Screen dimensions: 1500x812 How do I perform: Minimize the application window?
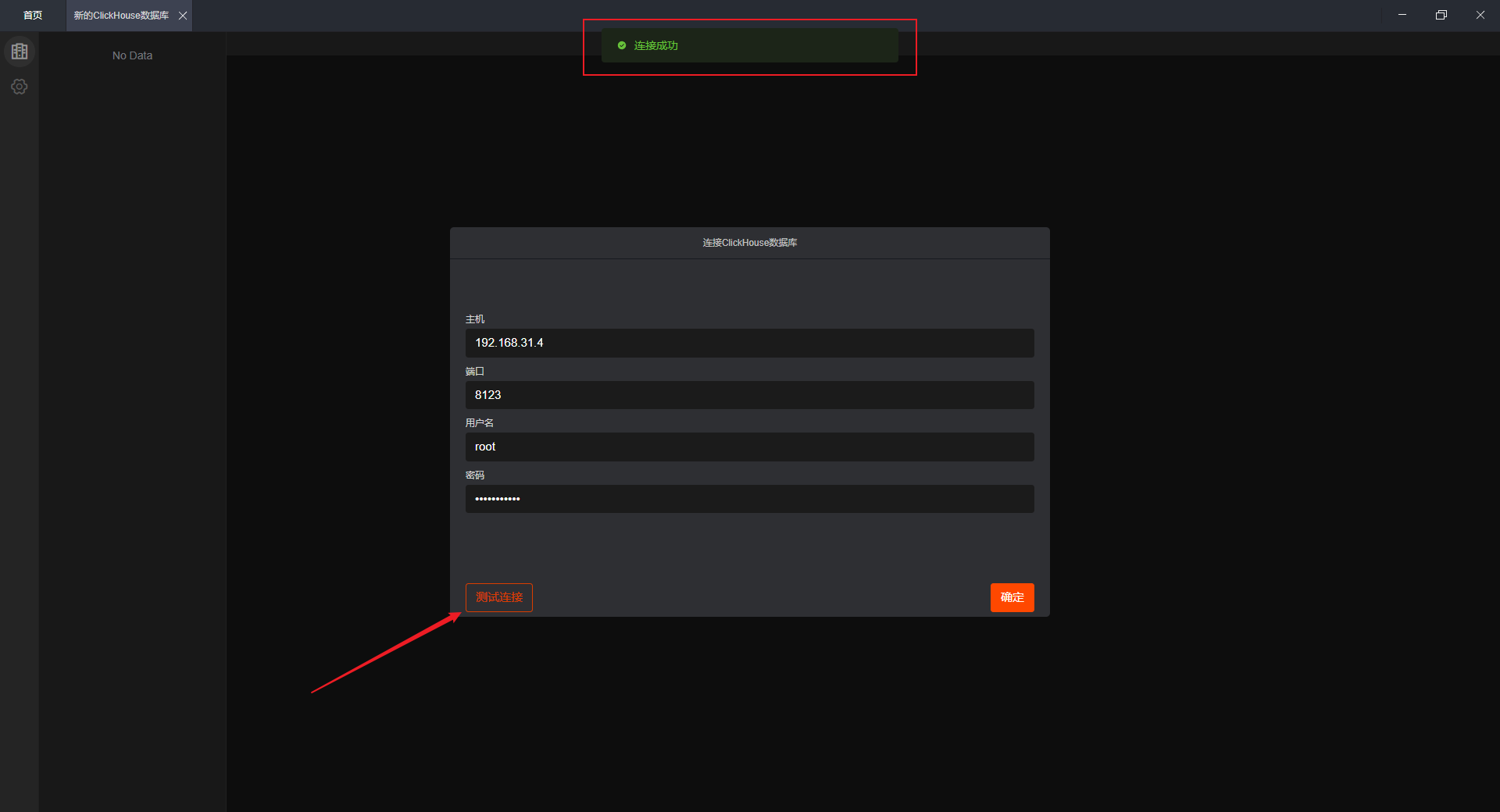tap(1402, 15)
